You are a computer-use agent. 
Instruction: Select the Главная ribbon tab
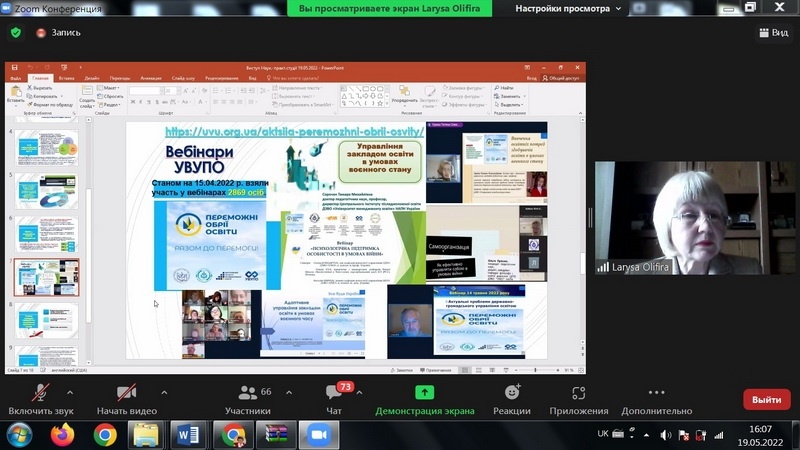(40, 77)
